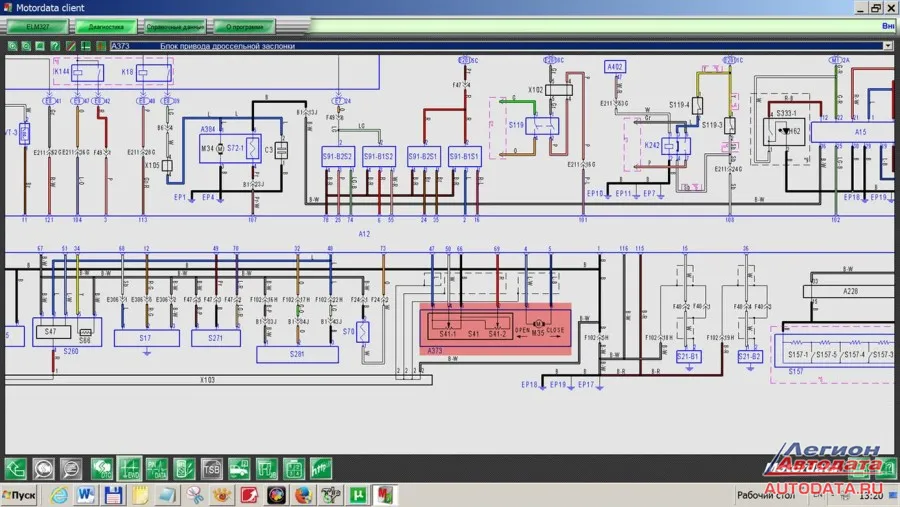
Task: Open the Справочные данные tab
Action: point(174,27)
